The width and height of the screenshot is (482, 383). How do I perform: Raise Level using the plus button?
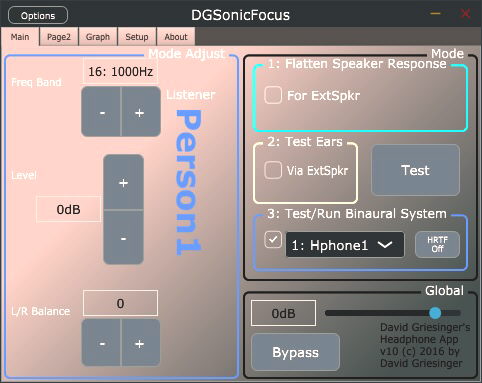[124, 182]
